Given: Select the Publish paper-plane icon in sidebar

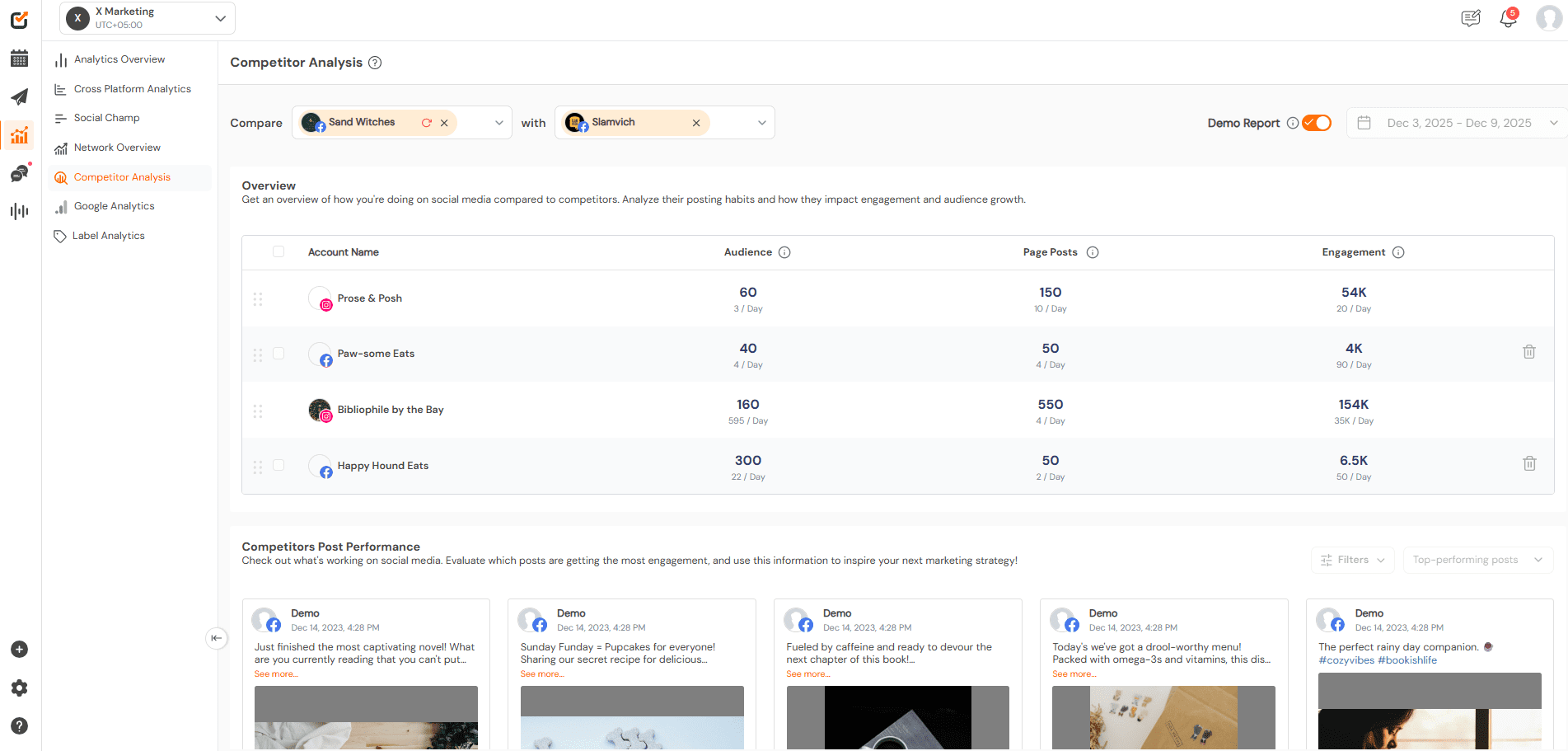Looking at the screenshot, I should [19, 96].
